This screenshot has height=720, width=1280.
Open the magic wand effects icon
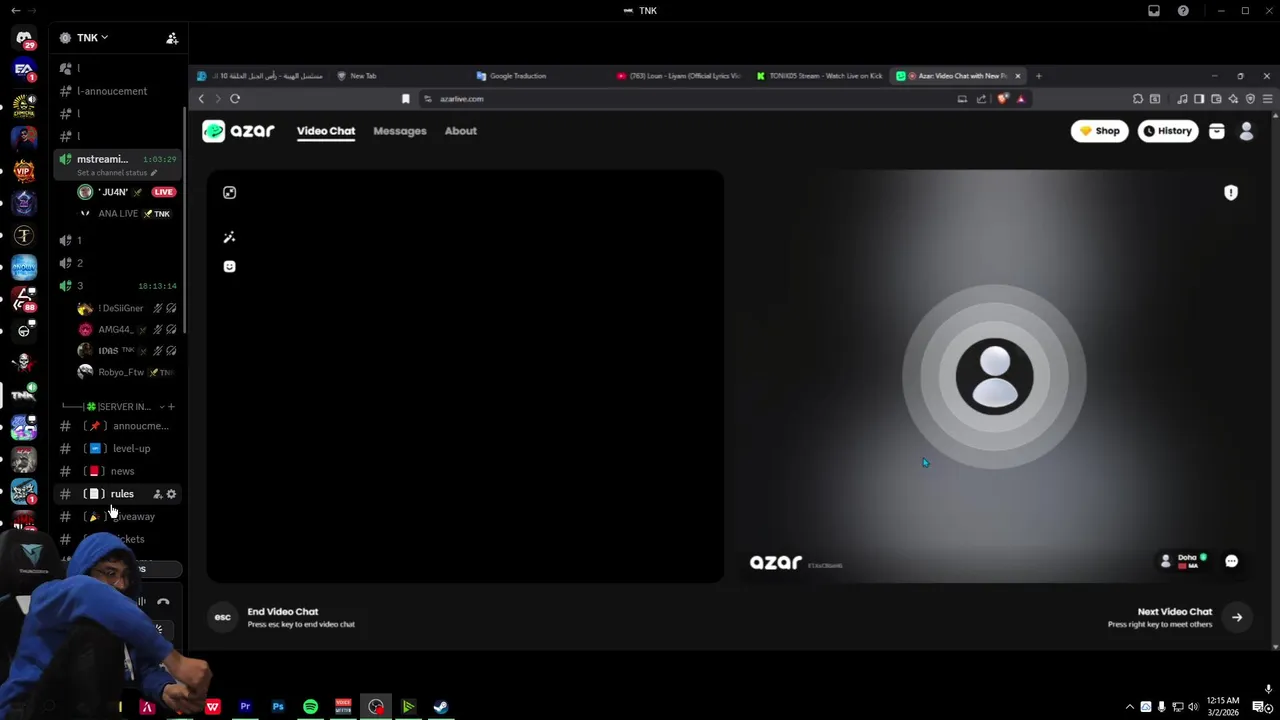[x=229, y=237]
